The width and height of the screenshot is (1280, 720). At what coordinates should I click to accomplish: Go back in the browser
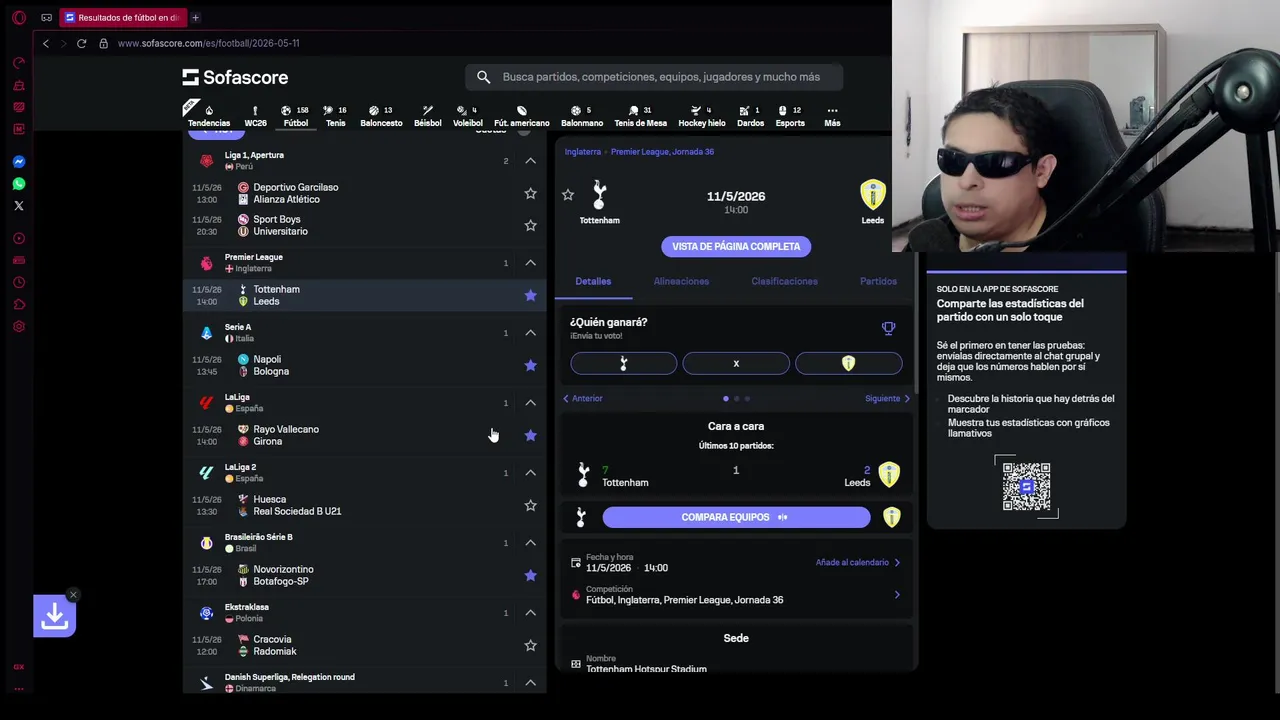click(46, 43)
